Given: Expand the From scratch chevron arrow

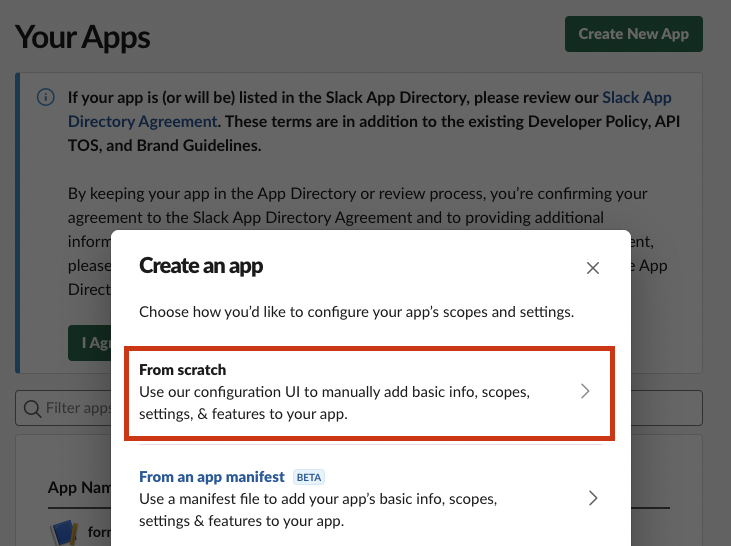Looking at the screenshot, I should 585,391.
